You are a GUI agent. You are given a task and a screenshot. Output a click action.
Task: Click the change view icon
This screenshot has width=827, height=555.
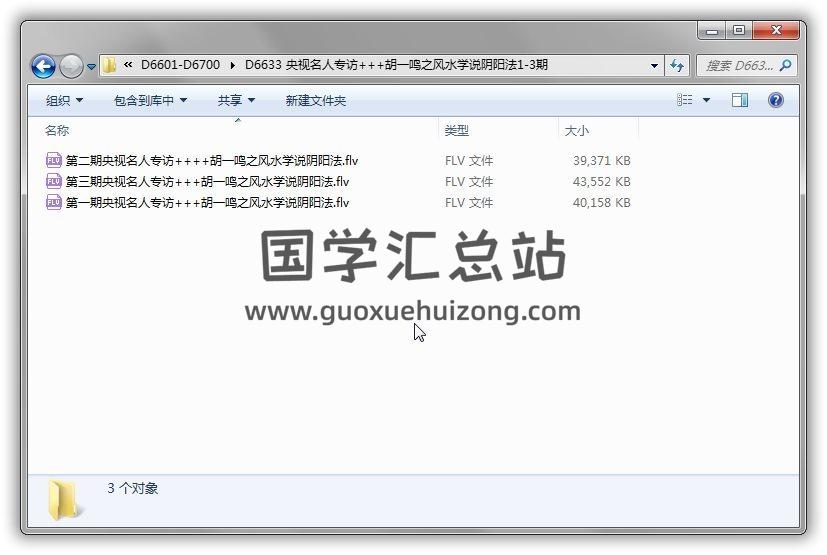[684, 100]
